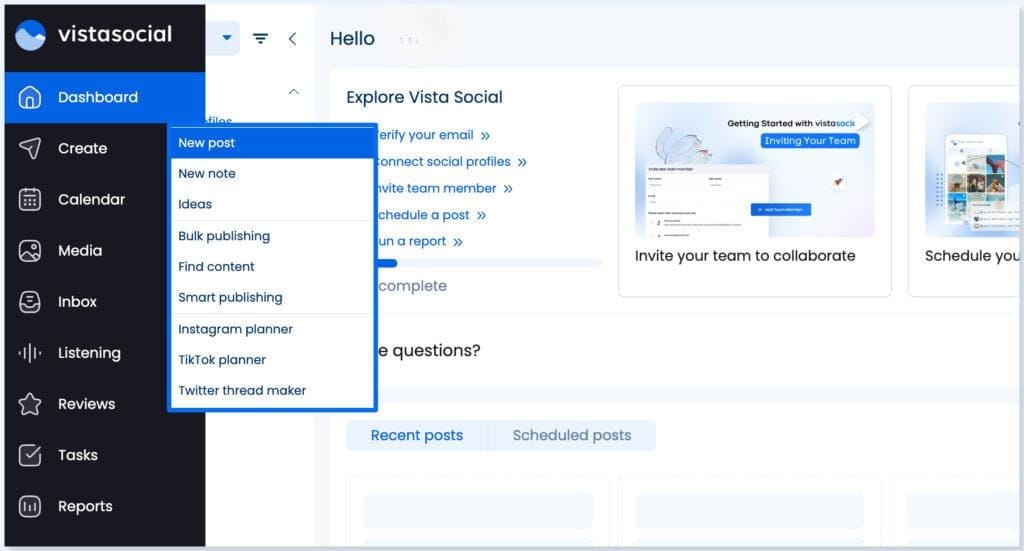
Task: Collapse profile panel with left chevron
Action: click(x=292, y=39)
